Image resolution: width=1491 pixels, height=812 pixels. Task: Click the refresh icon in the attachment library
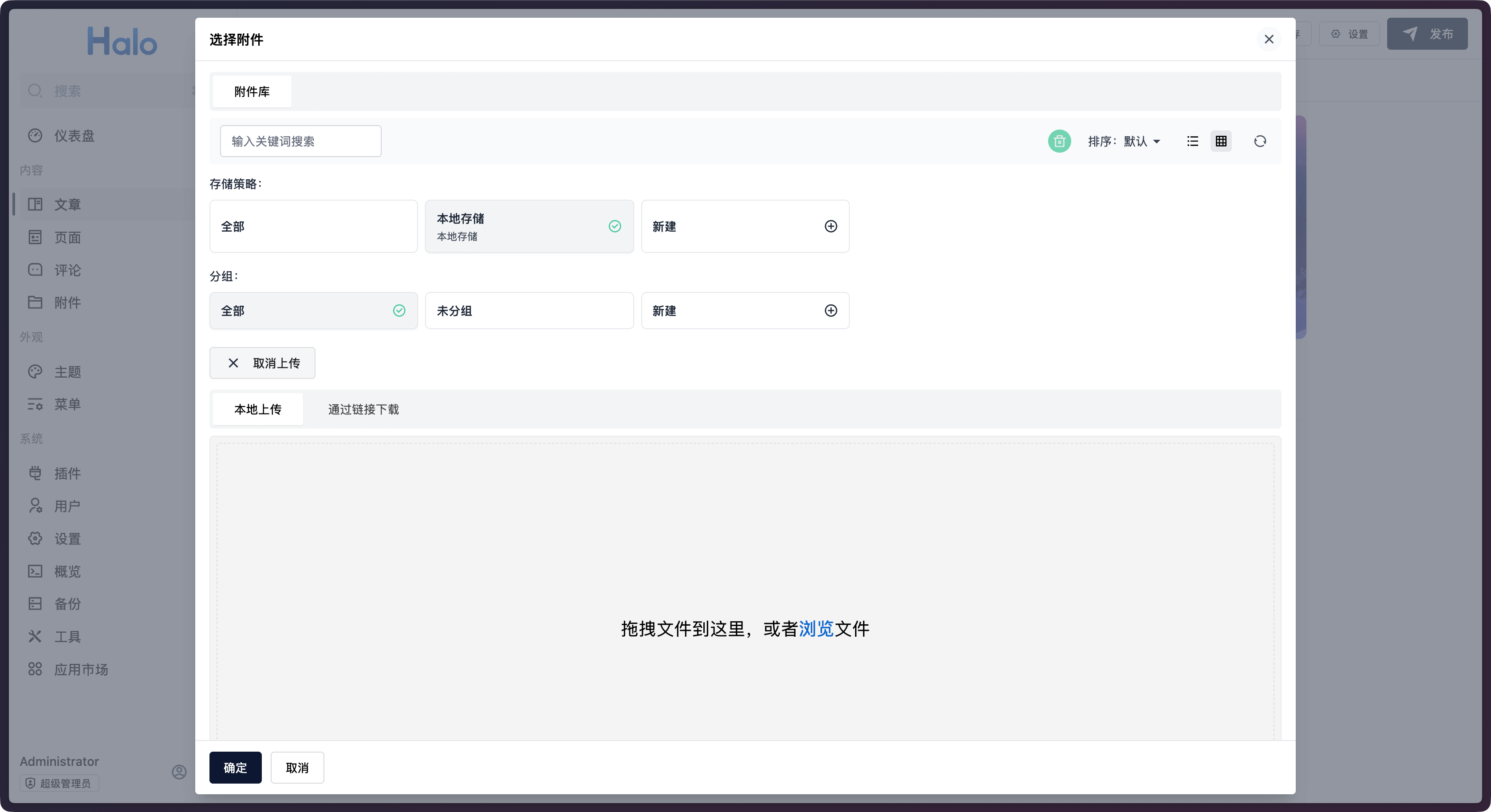[x=1260, y=141]
